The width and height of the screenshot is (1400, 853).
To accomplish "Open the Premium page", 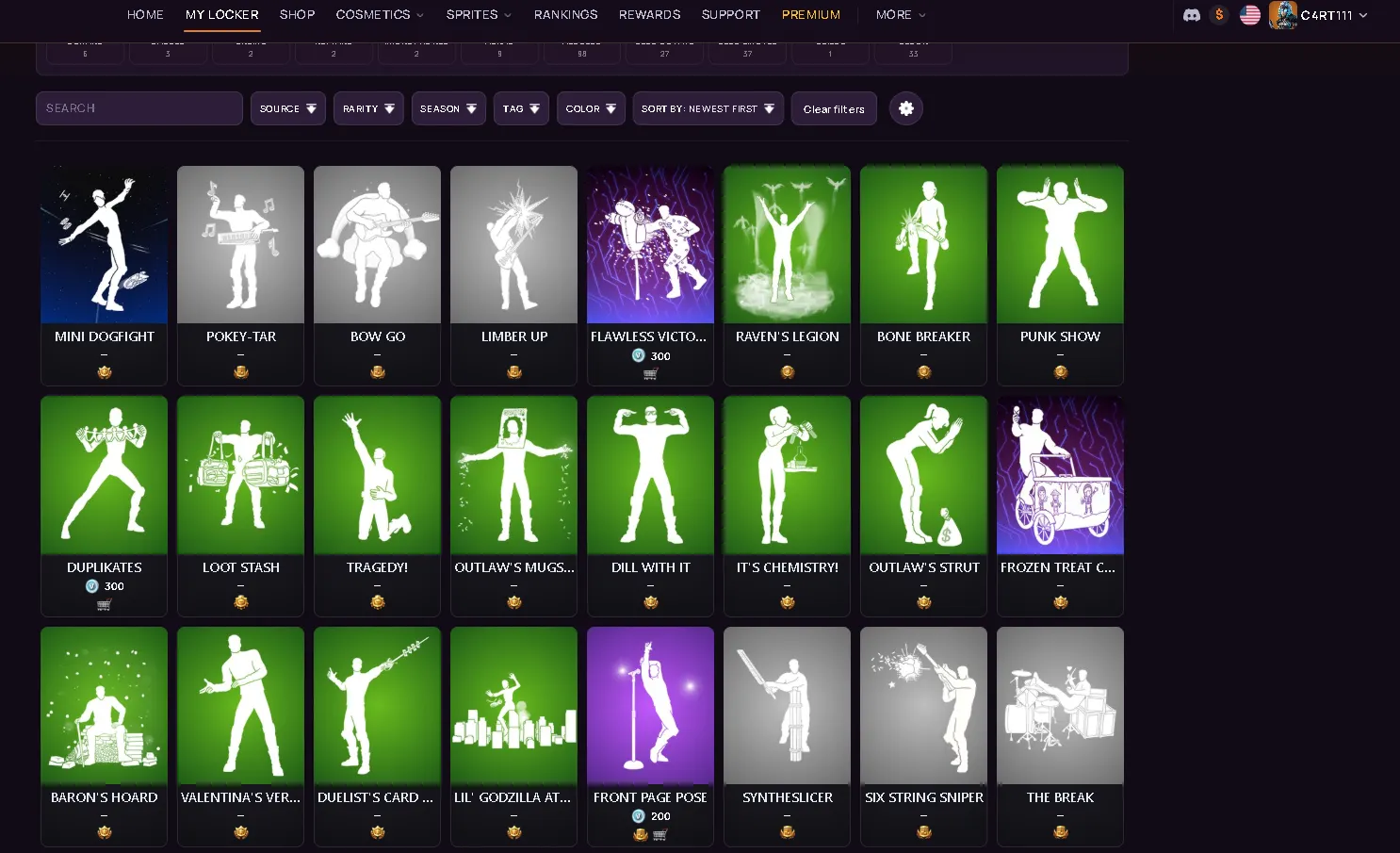I will [x=811, y=15].
